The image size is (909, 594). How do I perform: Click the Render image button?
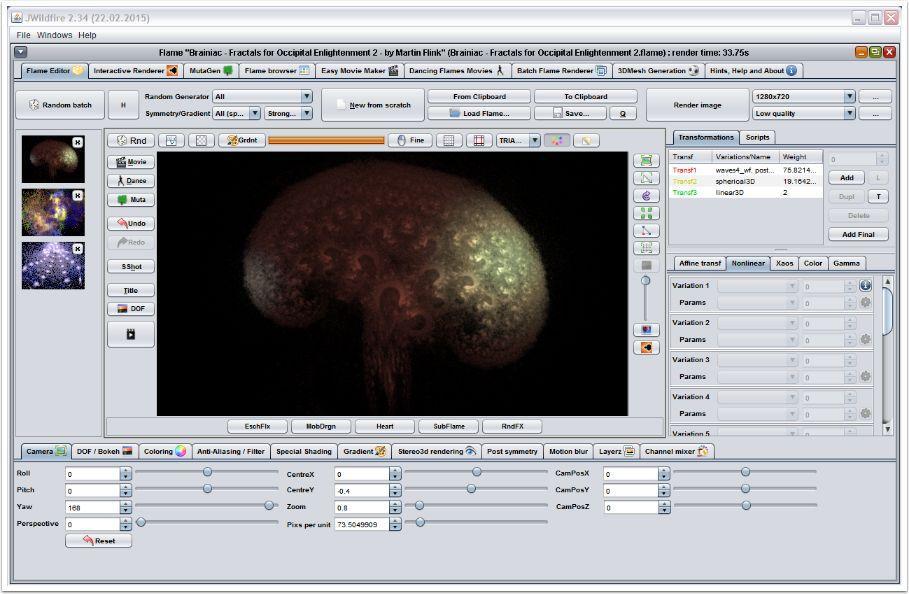click(x=697, y=105)
